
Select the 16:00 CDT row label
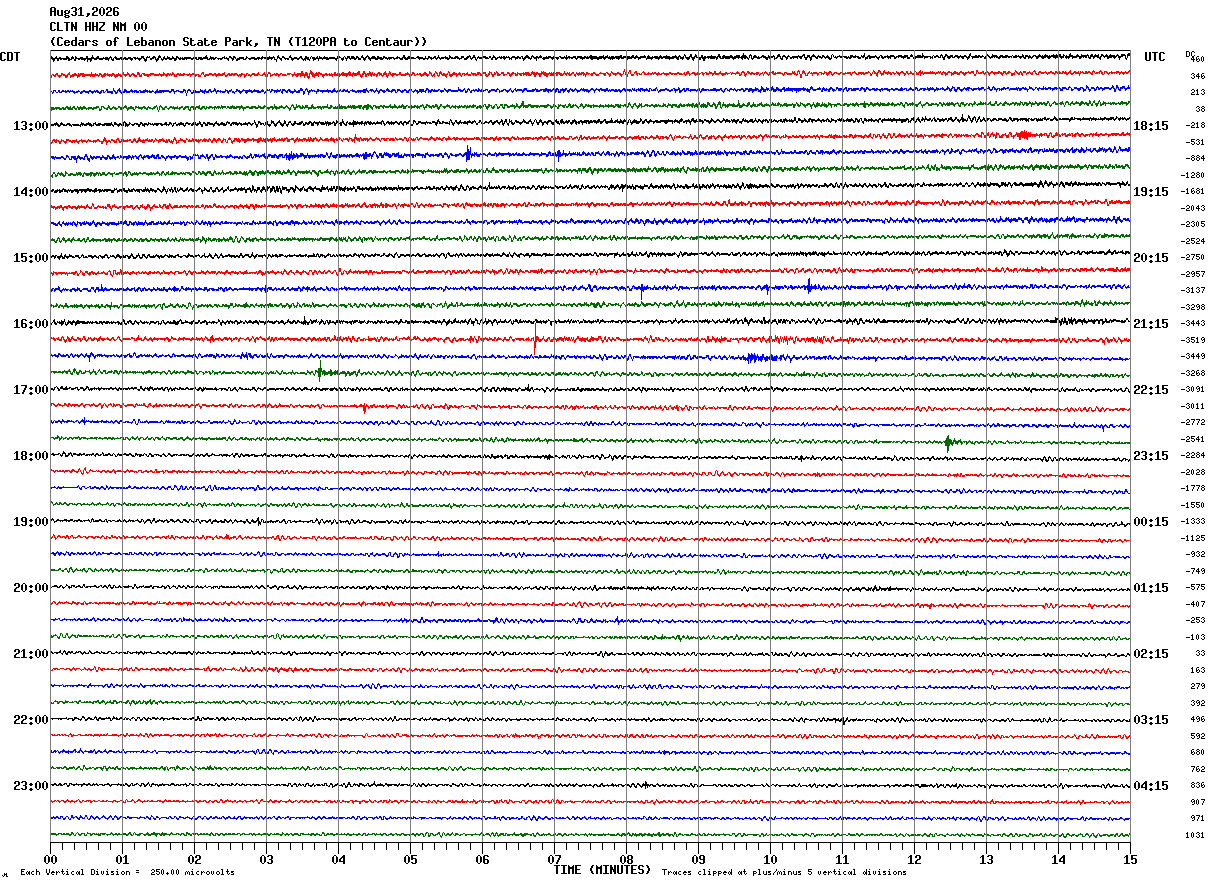(x=30, y=324)
